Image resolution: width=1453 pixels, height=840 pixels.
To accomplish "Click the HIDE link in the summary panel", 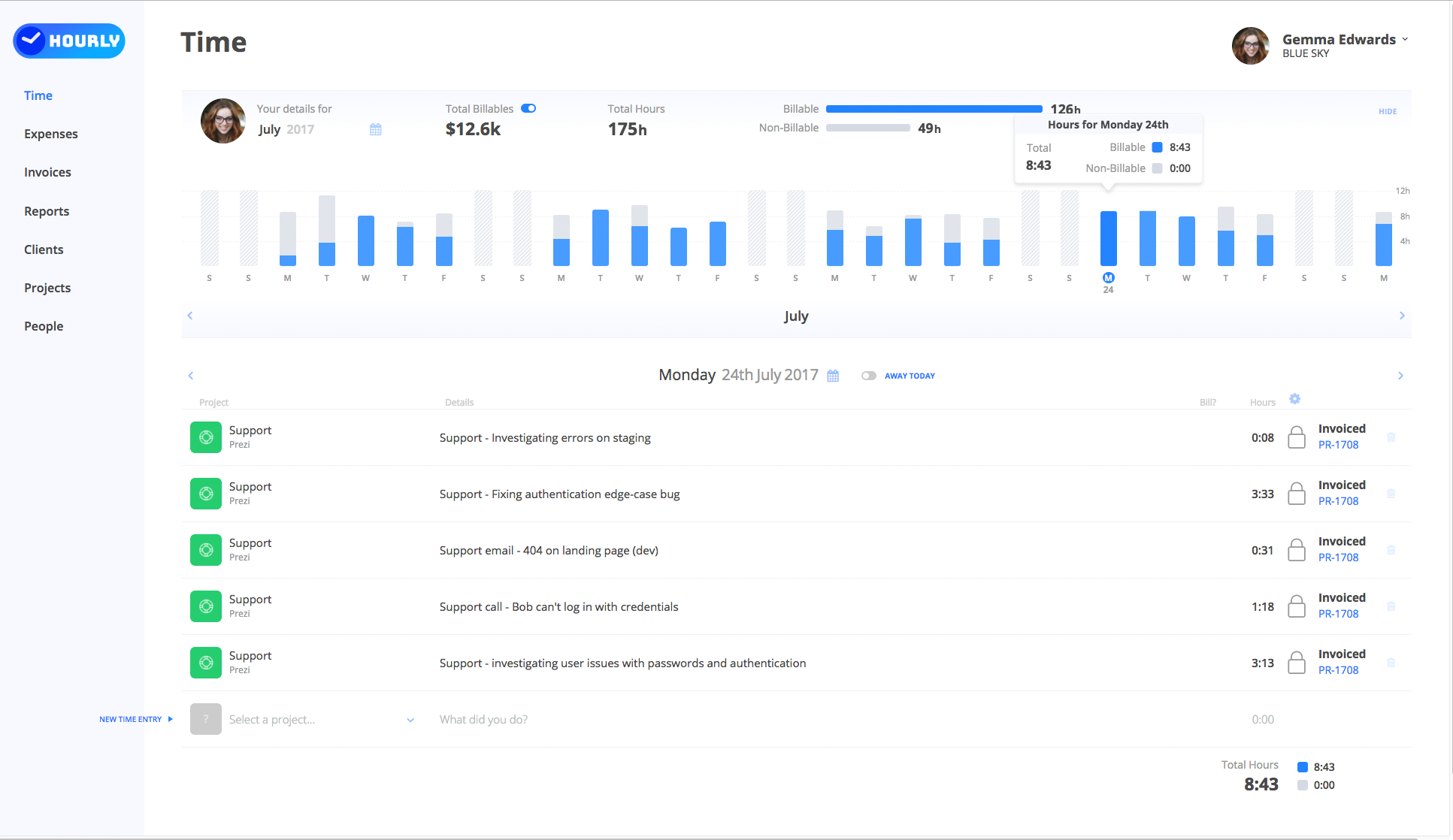I will click(1388, 111).
